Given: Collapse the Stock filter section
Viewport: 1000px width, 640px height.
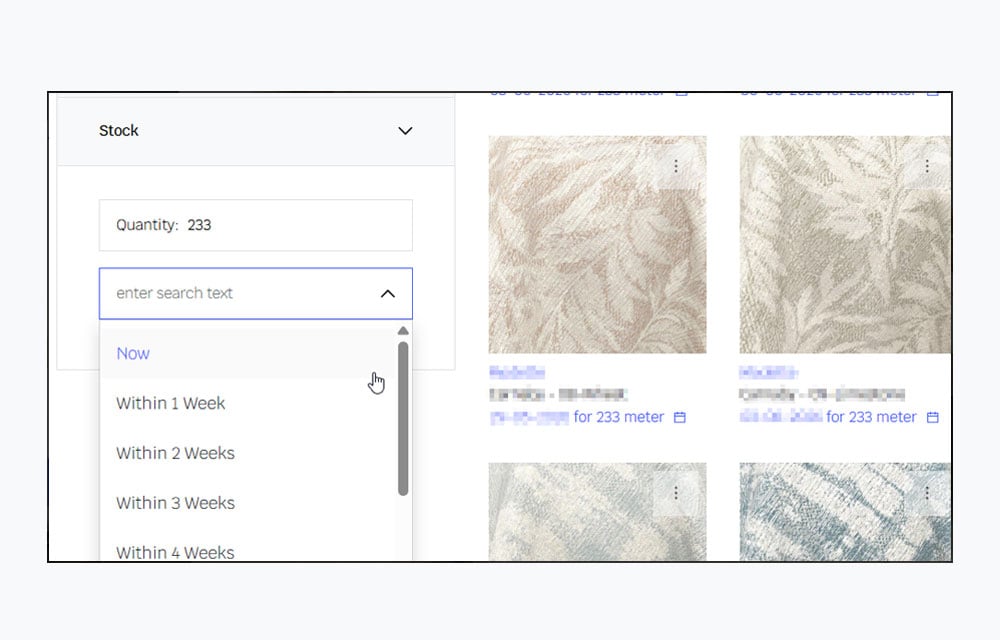Looking at the screenshot, I should 405,131.
